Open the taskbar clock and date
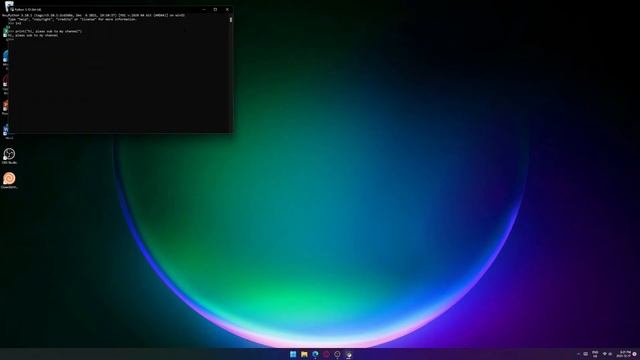The image size is (640, 360). click(x=624, y=354)
